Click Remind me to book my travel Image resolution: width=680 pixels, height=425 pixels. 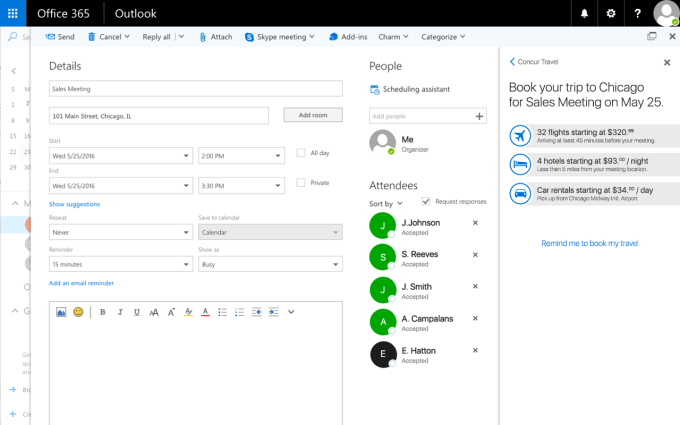pos(589,243)
